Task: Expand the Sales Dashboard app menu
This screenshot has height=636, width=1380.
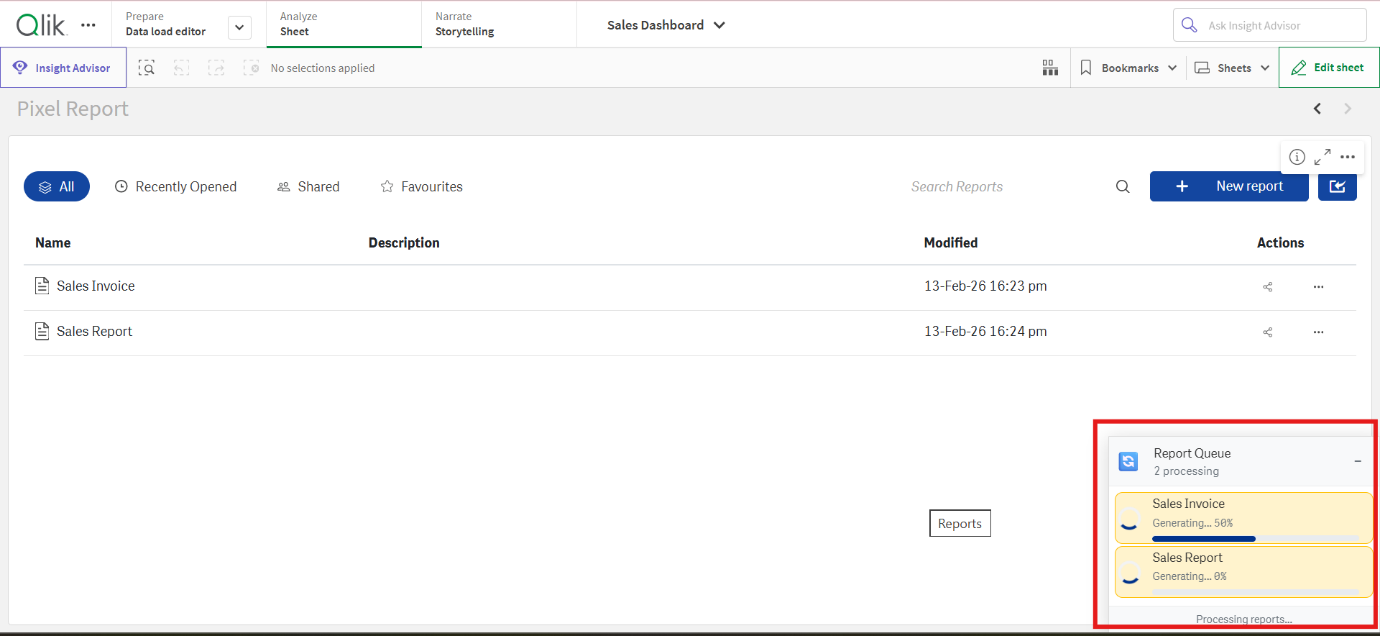Action: pyautogui.click(x=666, y=25)
